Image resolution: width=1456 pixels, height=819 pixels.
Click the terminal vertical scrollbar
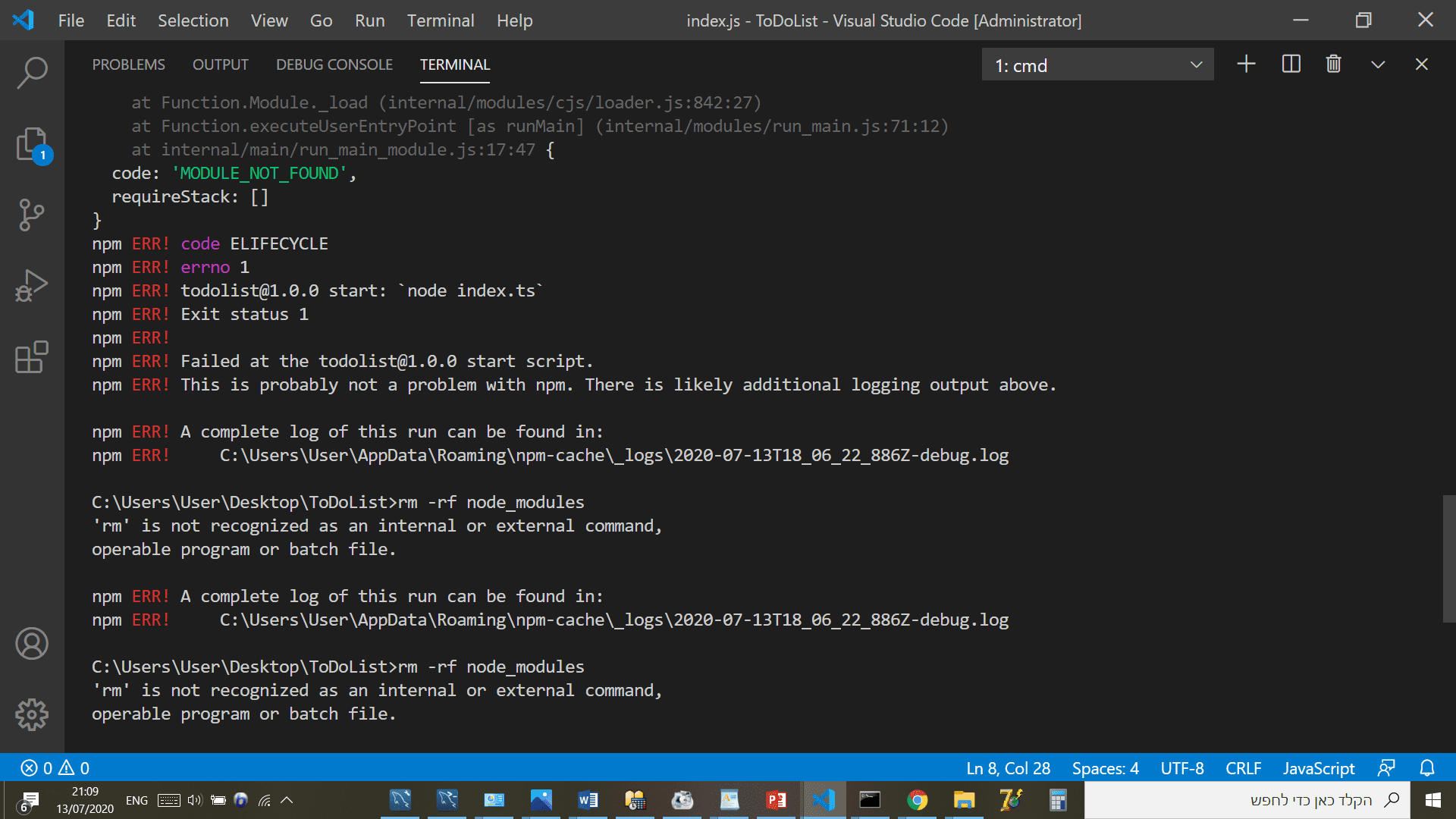point(1448,559)
